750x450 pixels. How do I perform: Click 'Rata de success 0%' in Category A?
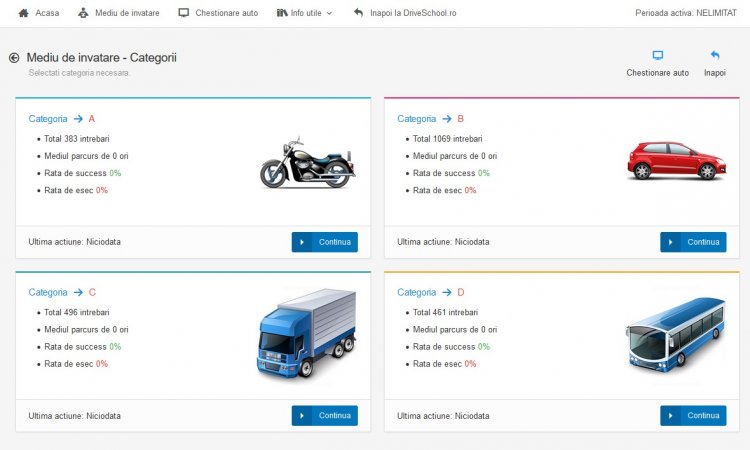[83, 173]
